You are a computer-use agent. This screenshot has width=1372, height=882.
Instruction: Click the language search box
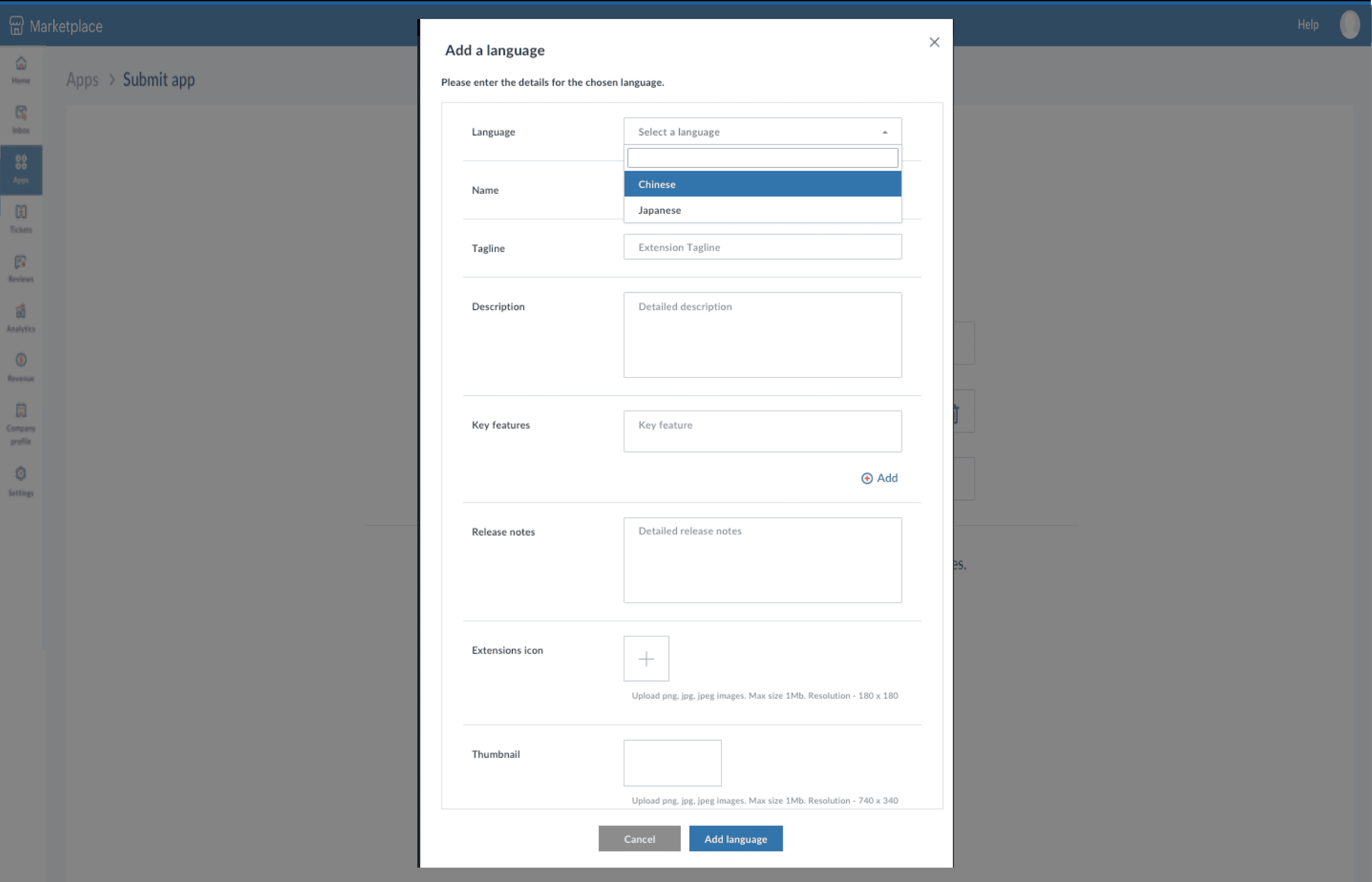(762, 158)
